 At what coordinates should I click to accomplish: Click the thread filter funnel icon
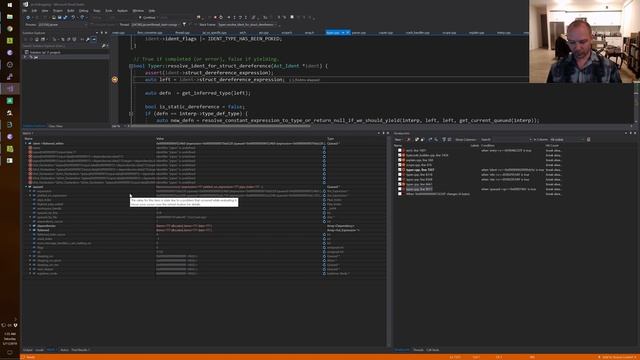[x=184, y=24]
